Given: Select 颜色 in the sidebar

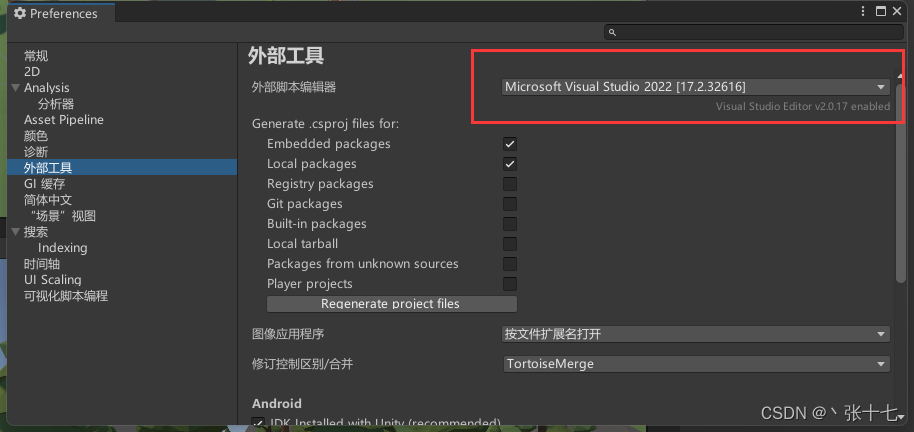Looking at the screenshot, I should [x=36, y=136].
